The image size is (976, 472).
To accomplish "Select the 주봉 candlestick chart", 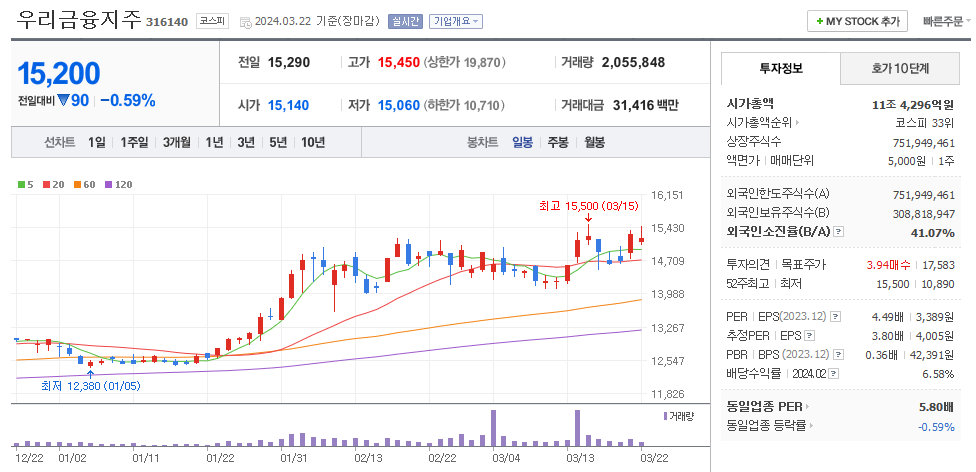I will pyautogui.click(x=558, y=143).
